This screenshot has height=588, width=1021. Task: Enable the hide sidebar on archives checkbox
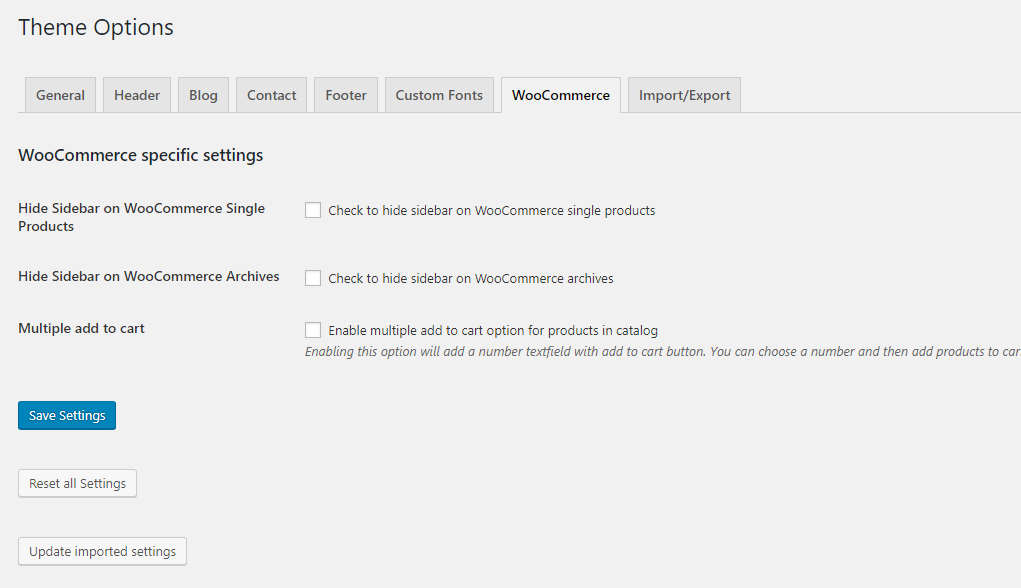click(313, 278)
